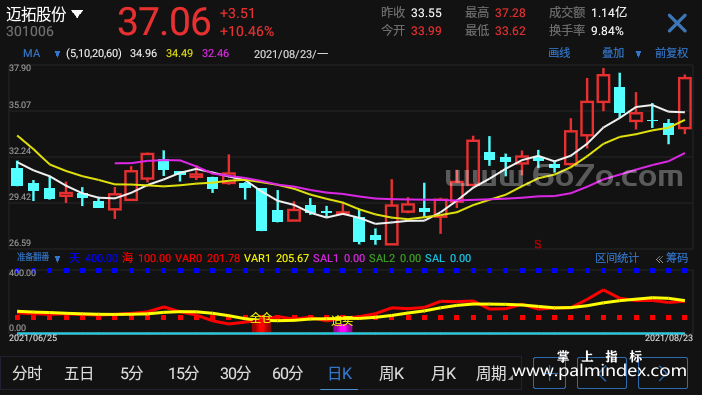
Task: Select the 60分 period tab
Action: tap(287, 373)
